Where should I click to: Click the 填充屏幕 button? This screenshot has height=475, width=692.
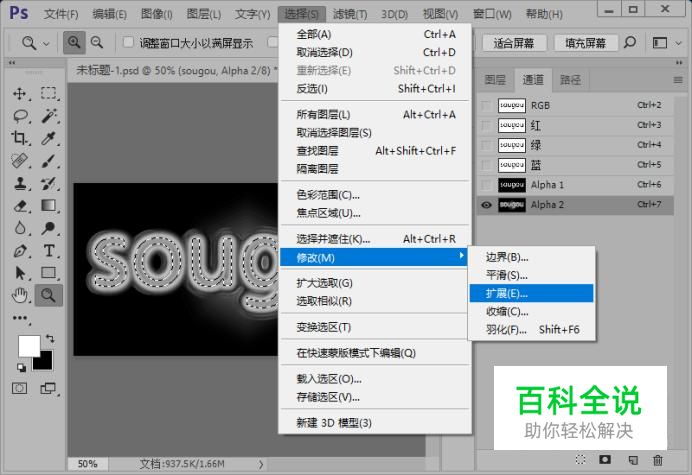(x=585, y=43)
